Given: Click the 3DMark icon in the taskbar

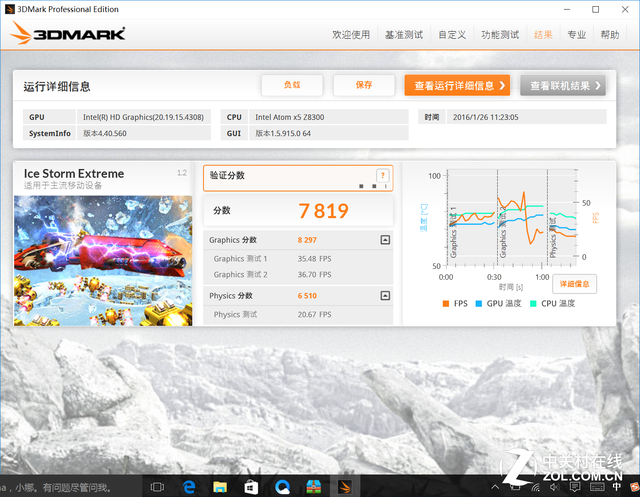Looking at the screenshot, I should [x=345, y=487].
